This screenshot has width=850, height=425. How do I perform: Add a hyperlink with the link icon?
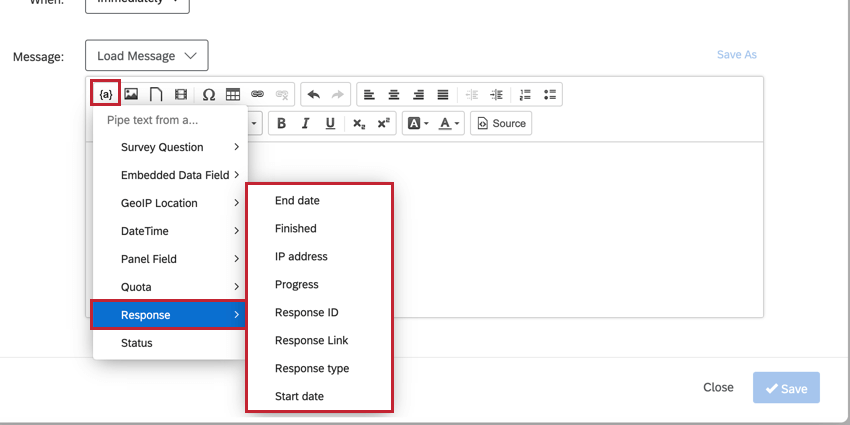tap(257, 94)
